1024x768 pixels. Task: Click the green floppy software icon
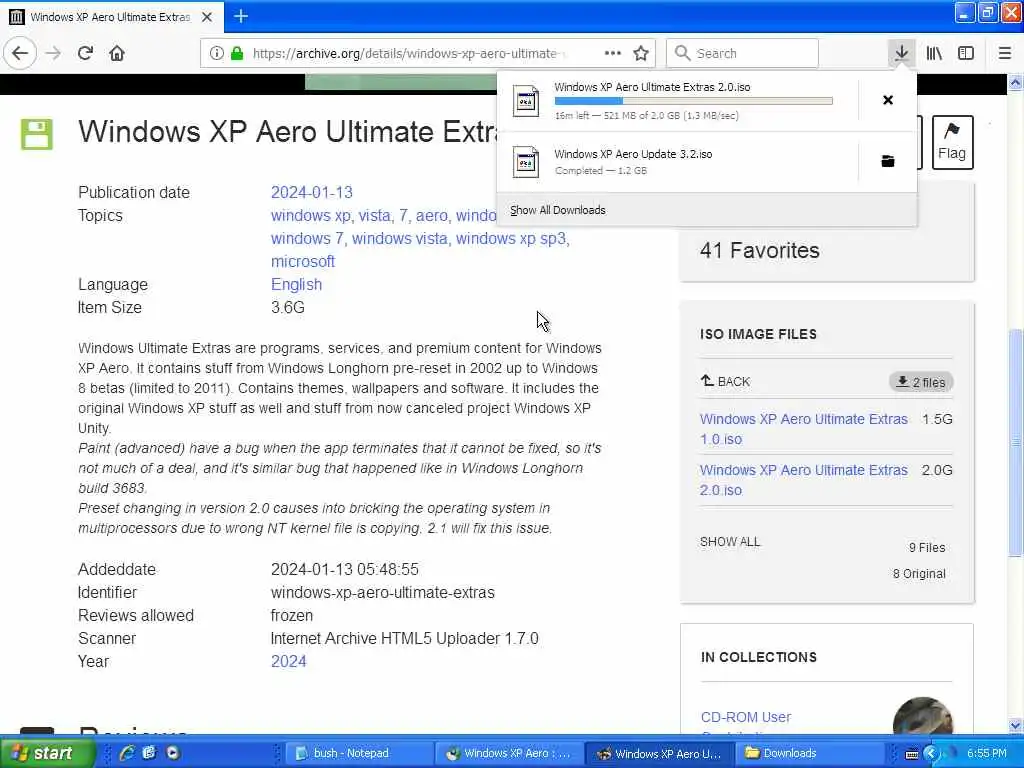37,135
